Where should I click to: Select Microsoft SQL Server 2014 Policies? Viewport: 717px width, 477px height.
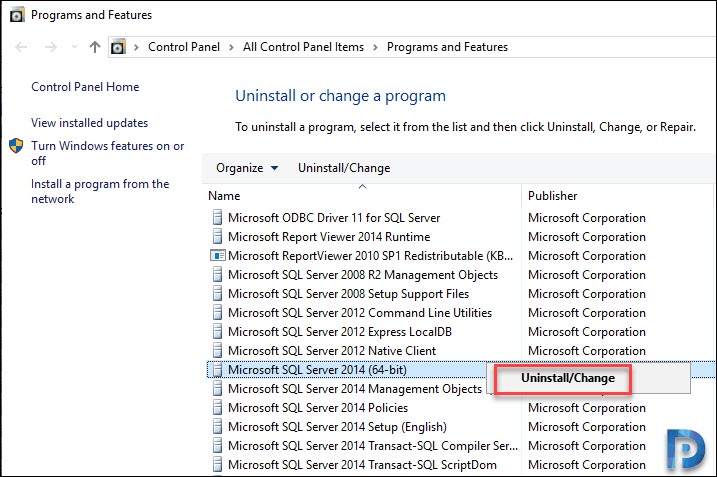click(318, 407)
